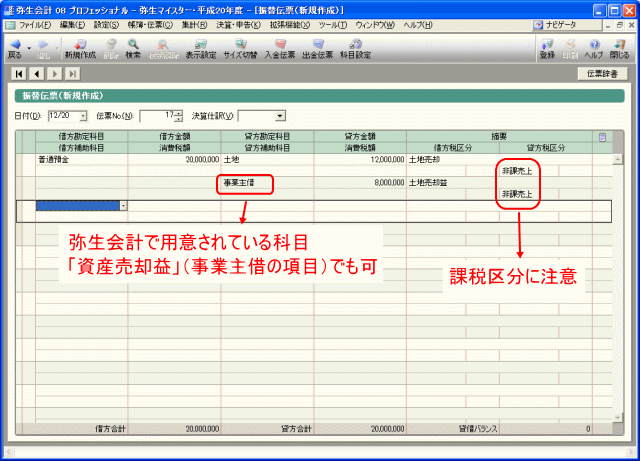Viewport: 640px width, 461px height.
Task: Go to the last record navigation button
Action: point(73,74)
